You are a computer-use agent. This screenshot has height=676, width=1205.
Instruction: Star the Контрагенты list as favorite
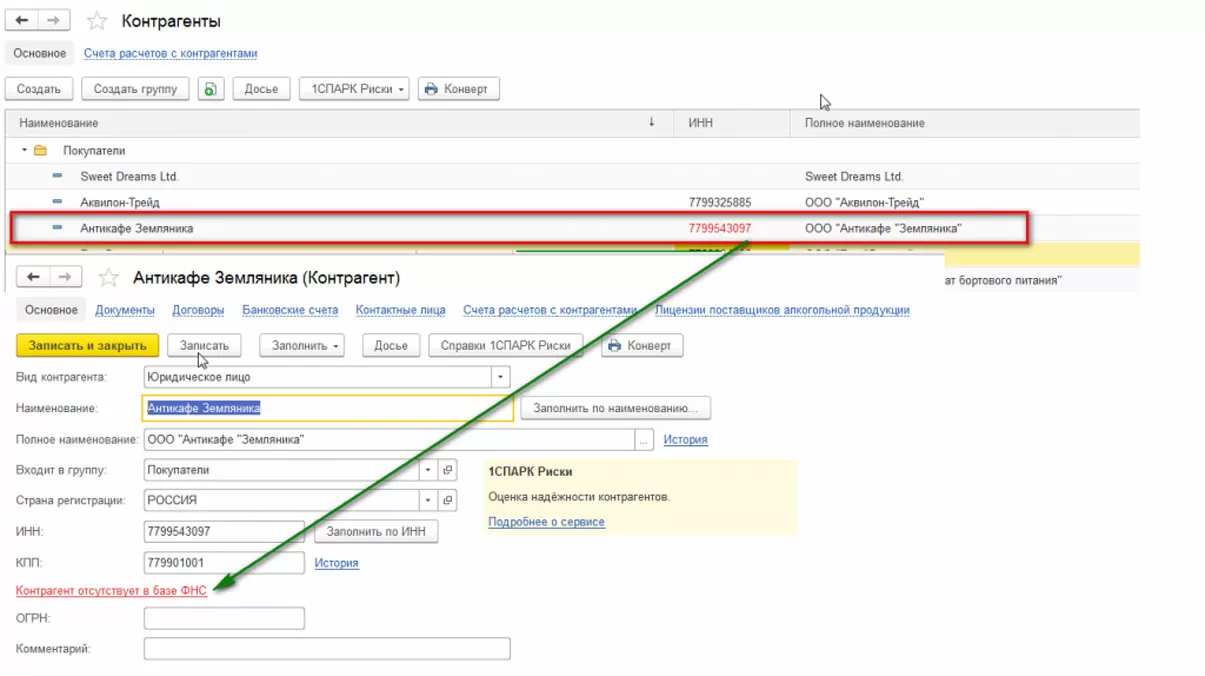pyautogui.click(x=97, y=21)
